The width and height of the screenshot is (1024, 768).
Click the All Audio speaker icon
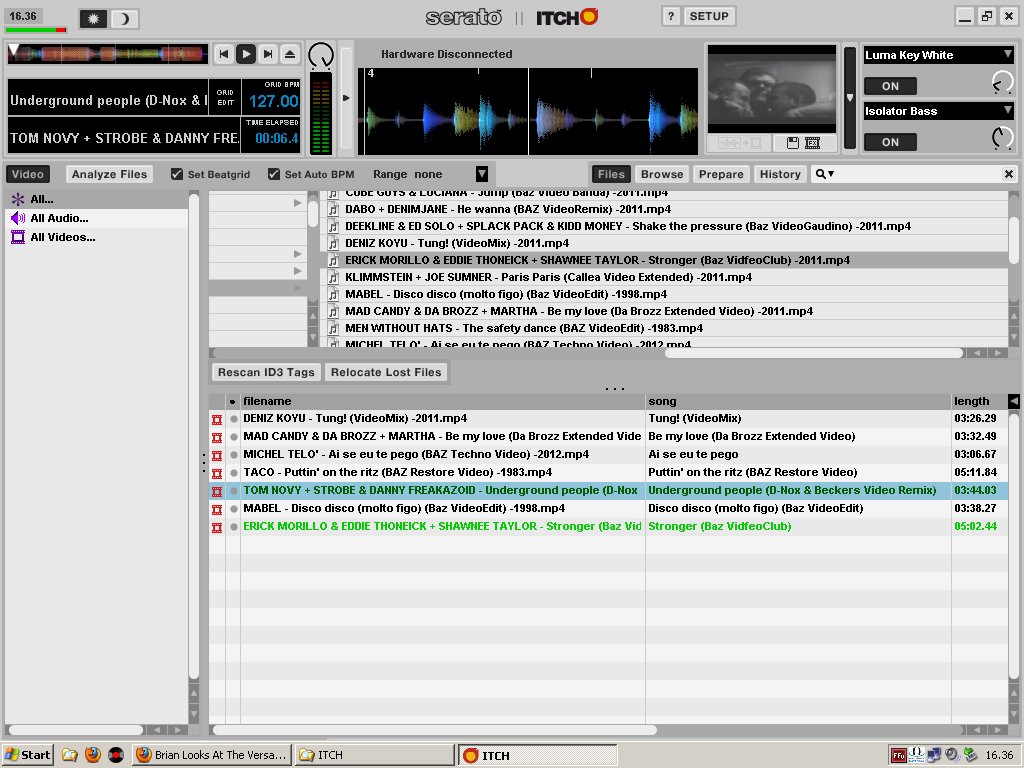[x=18, y=218]
